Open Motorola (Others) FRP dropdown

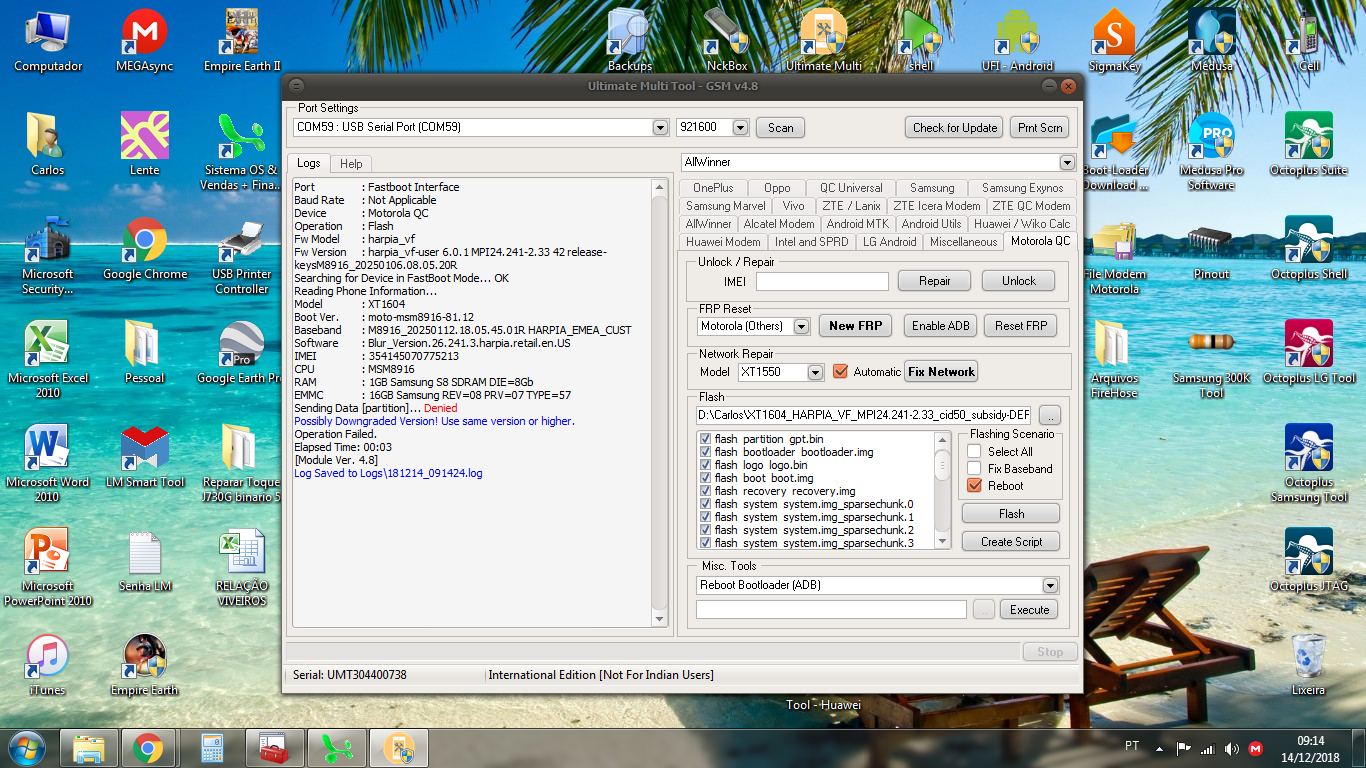[x=801, y=326]
